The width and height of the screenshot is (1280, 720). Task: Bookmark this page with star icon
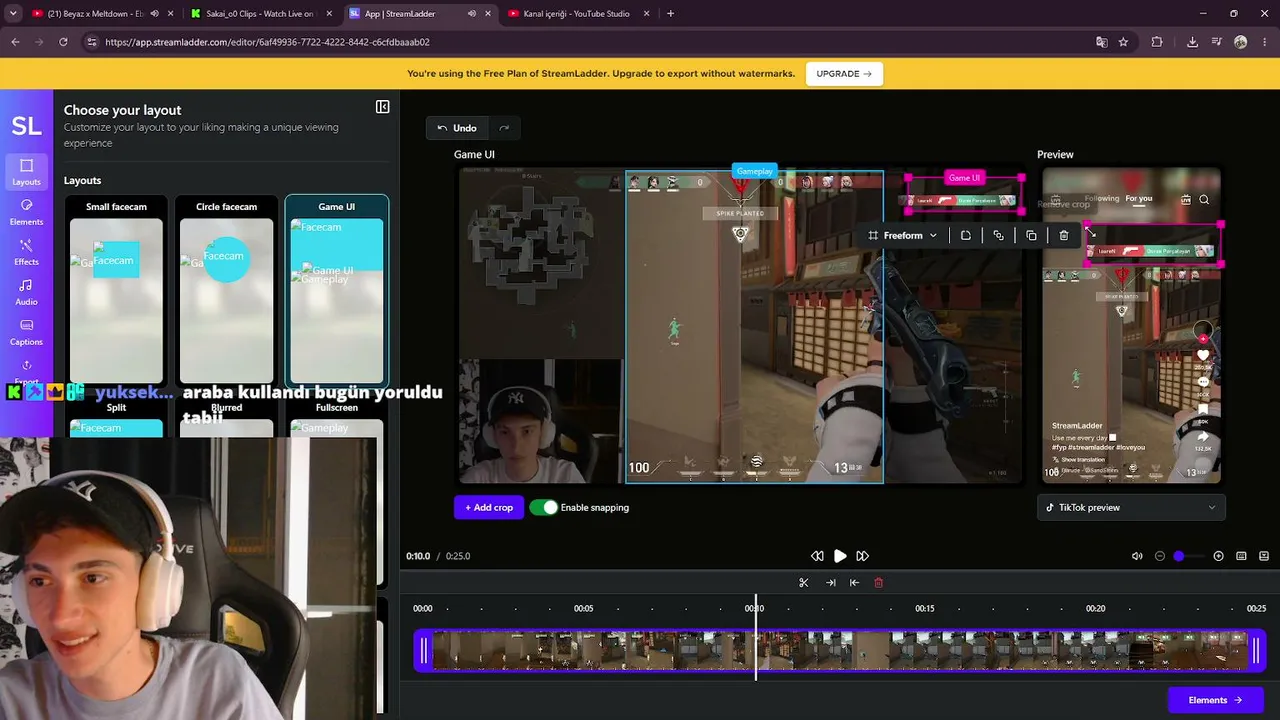pyautogui.click(x=1123, y=42)
